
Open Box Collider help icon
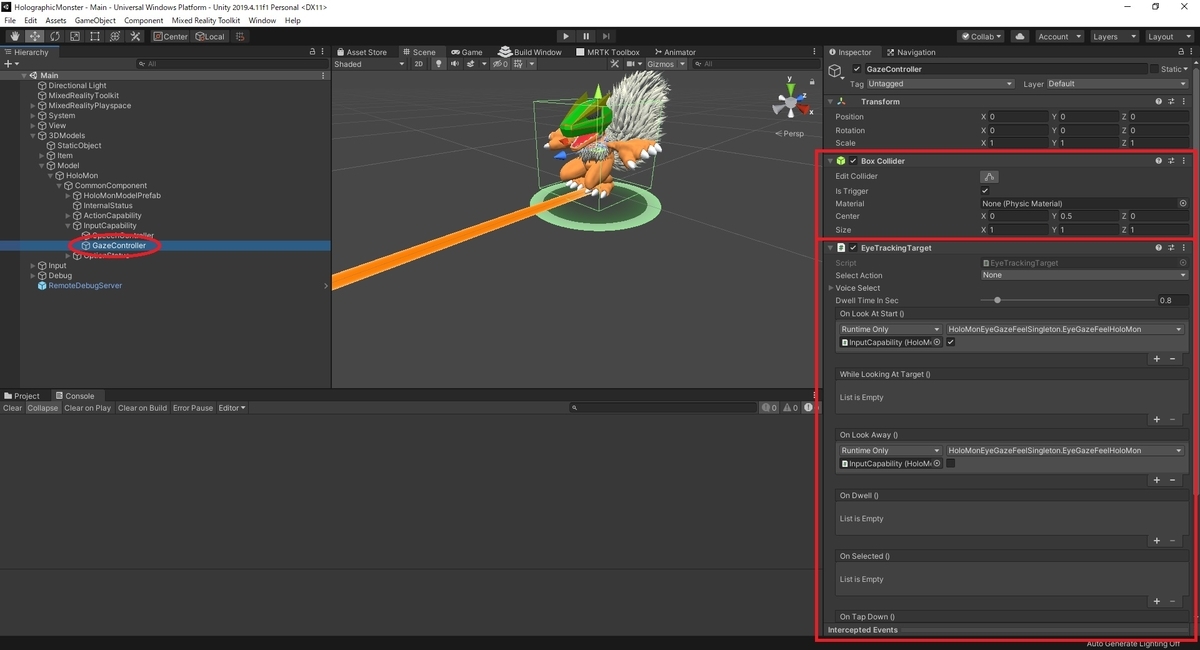coord(1159,161)
